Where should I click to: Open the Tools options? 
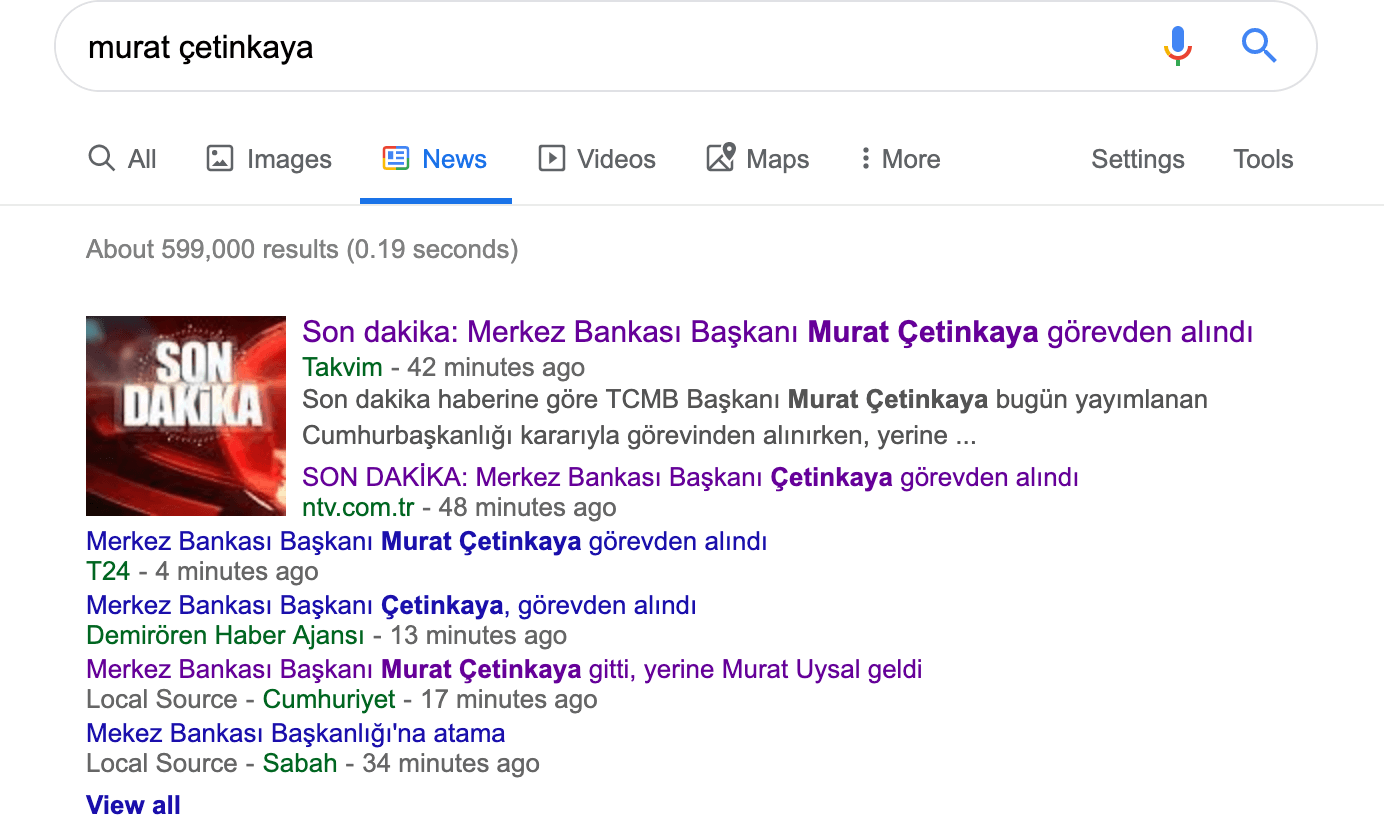click(1263, 159)
